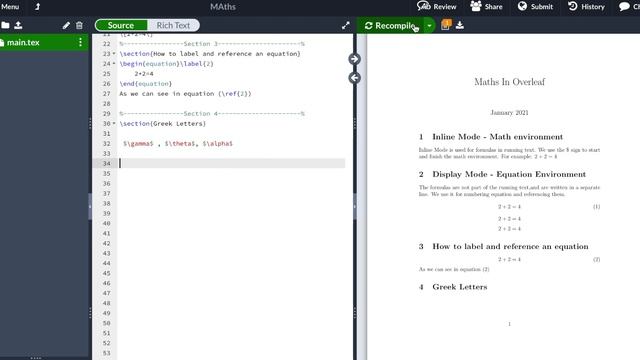Click PDF heading 'Display Mode - Equation Environment'
This screenshot has width=640, height=360.
point(509,174)
